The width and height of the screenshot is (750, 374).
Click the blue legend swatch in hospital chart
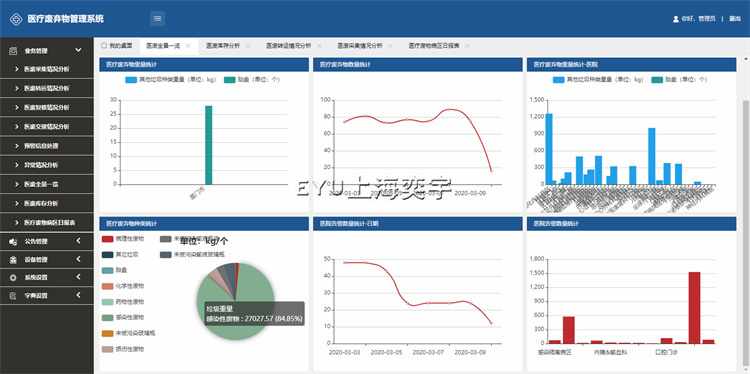pos(558,80)
